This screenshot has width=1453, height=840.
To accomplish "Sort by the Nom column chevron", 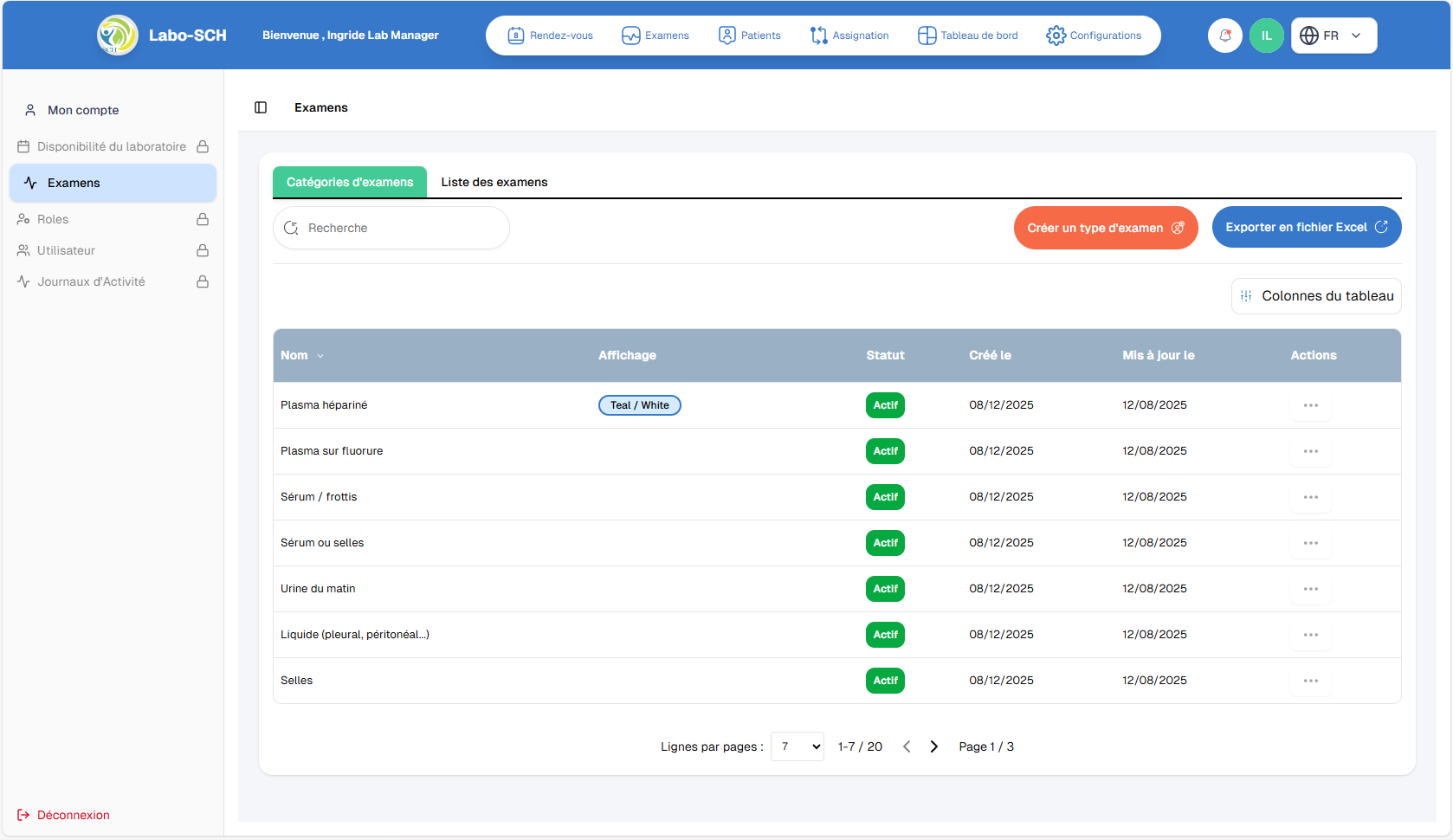I will (x=320, y=356).
